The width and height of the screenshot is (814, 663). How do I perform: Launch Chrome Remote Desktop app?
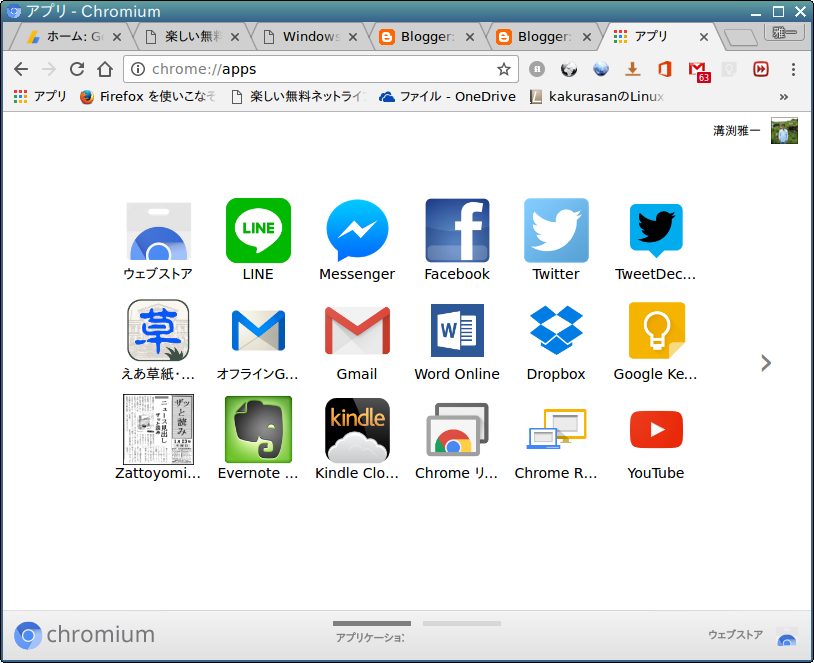[x=556, y=429]
